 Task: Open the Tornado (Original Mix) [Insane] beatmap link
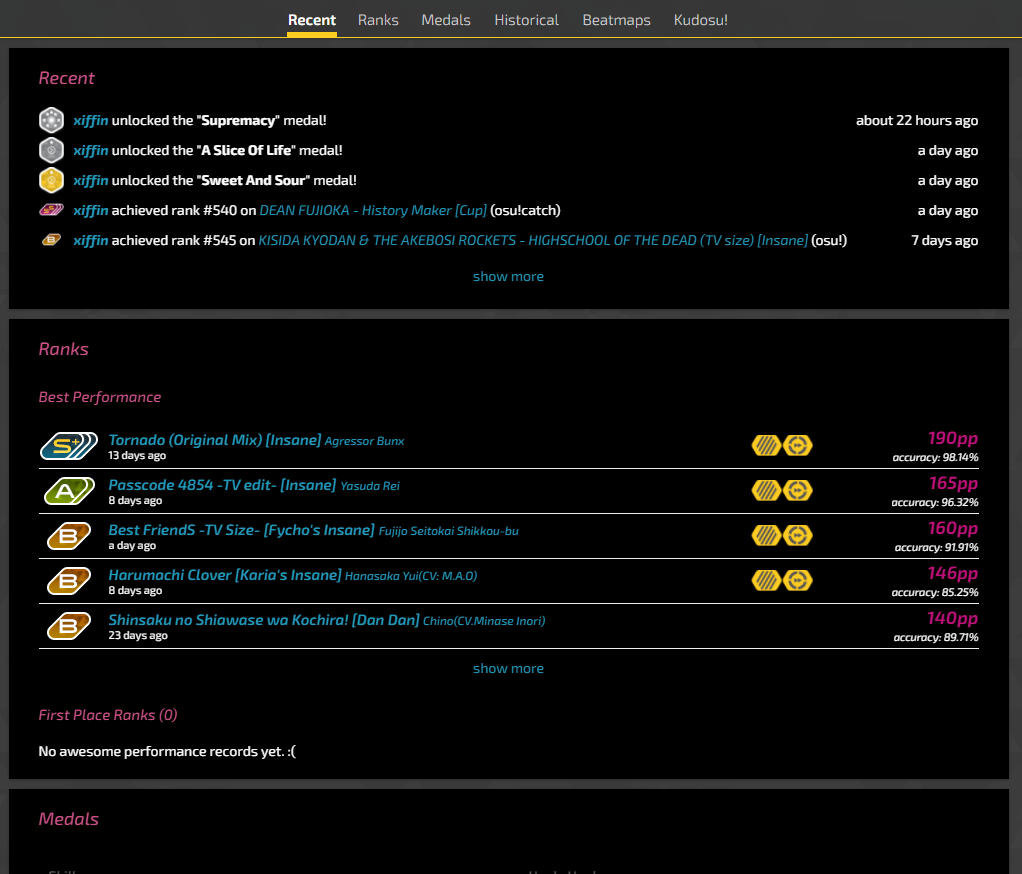click(x=214, y=440)
